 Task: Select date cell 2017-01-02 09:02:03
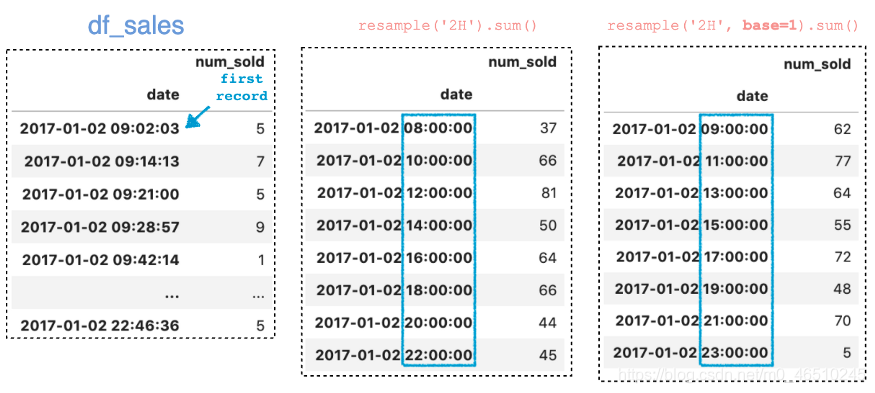(x=100, y=129)
